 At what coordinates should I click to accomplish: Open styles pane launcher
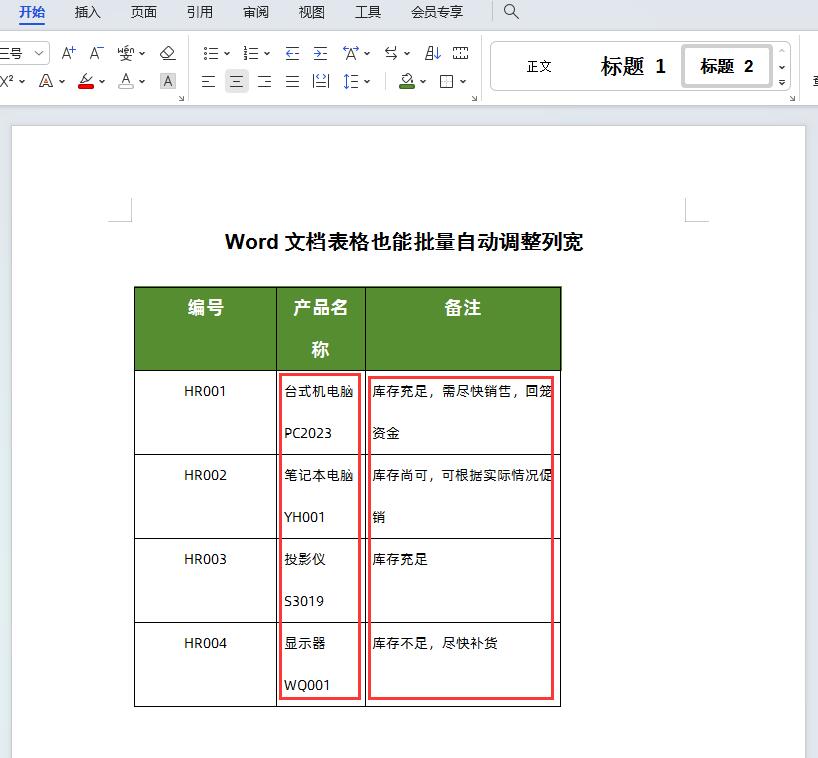click(792, 99)
